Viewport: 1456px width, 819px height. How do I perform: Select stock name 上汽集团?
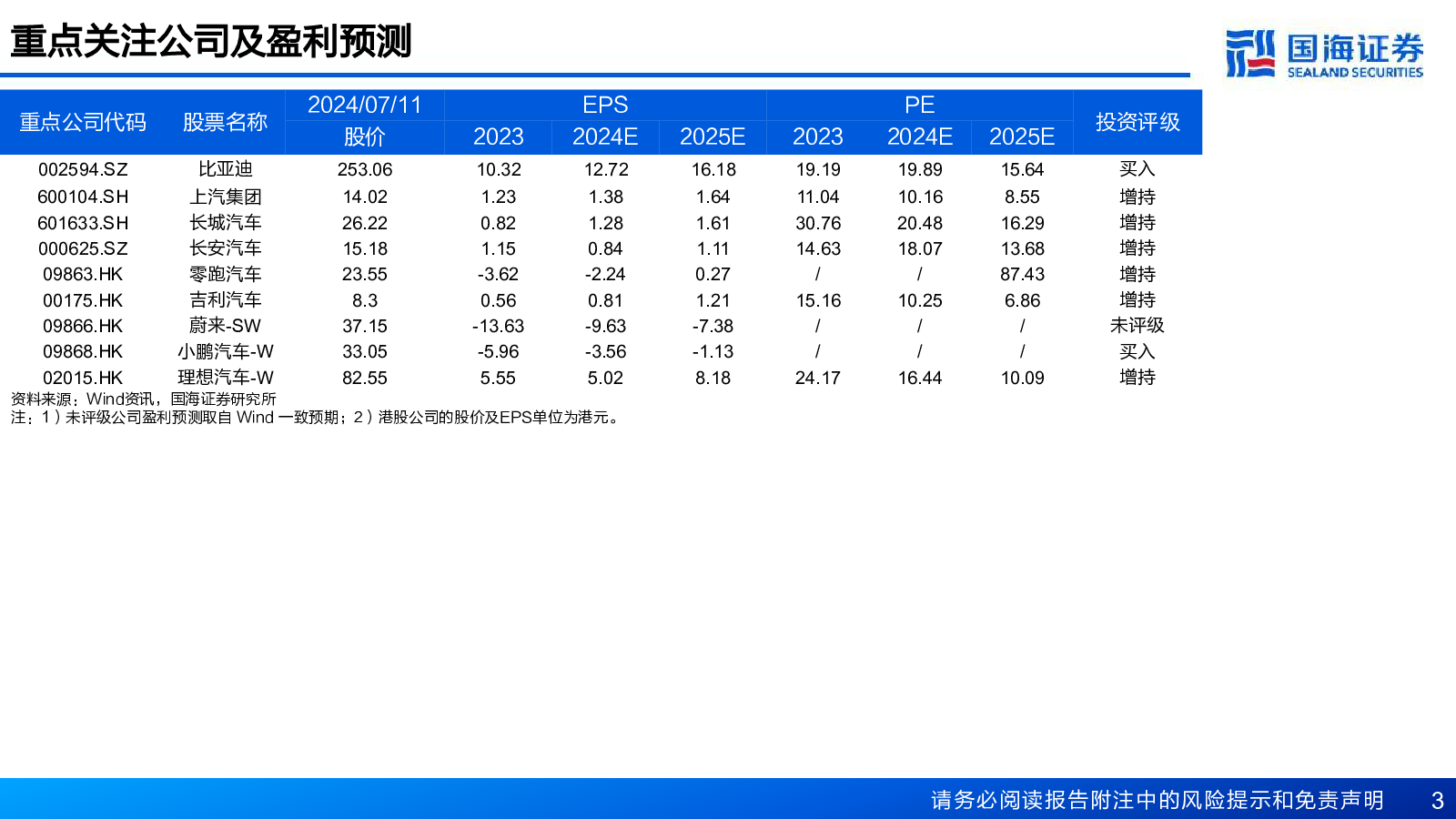pos(225,197)
